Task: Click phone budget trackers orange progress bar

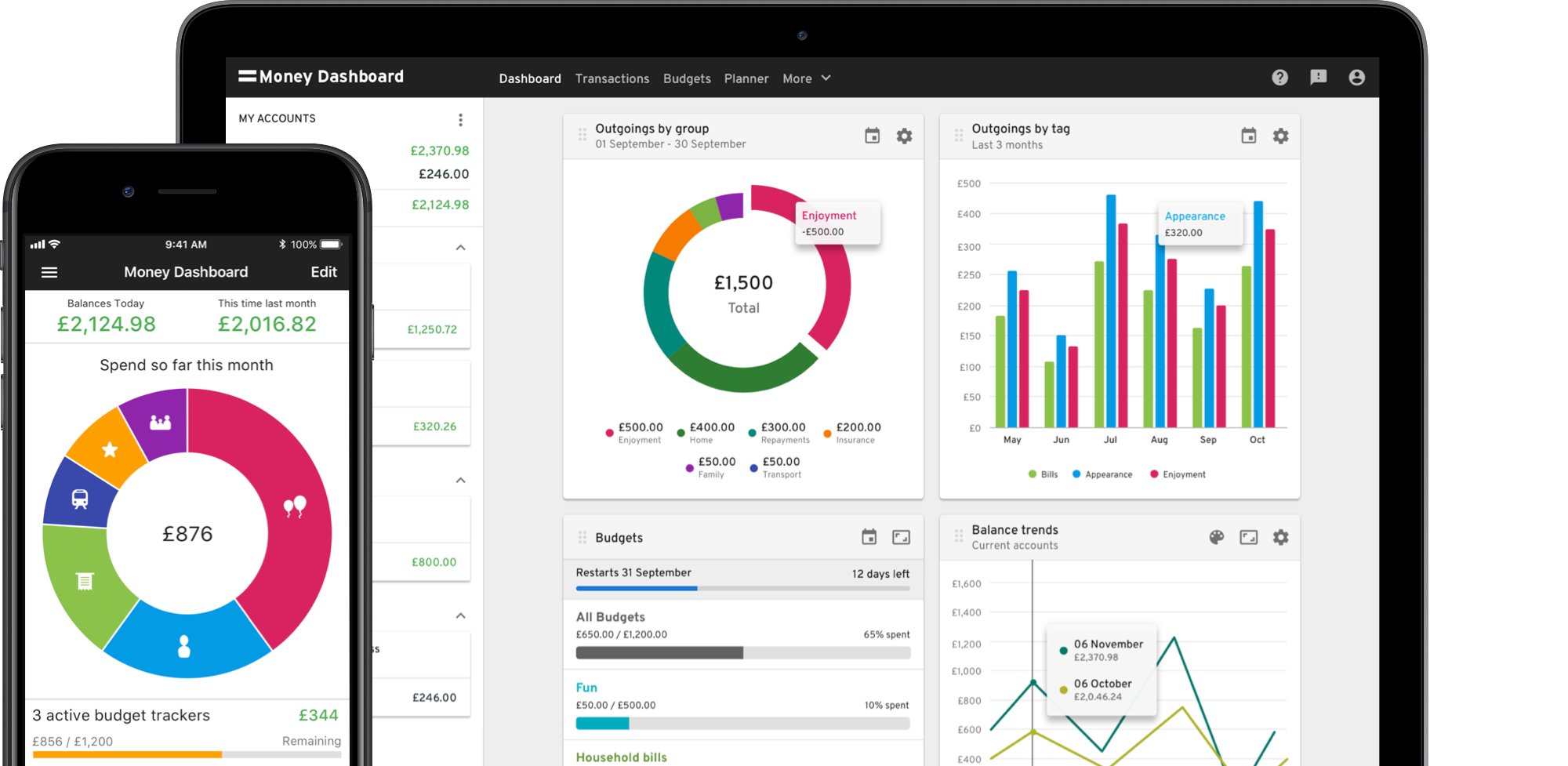Action: (x=187, y=754)
